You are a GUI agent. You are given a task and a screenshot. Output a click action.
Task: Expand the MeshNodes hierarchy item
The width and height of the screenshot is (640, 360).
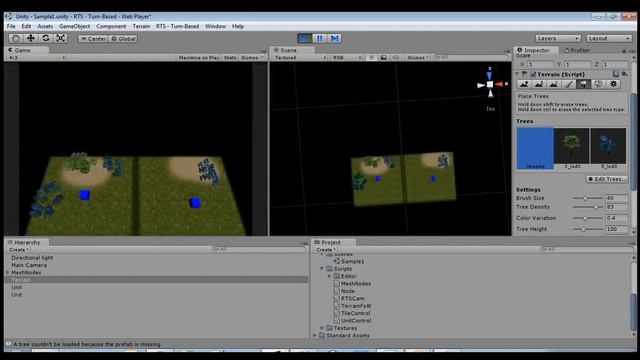[8, 272]
